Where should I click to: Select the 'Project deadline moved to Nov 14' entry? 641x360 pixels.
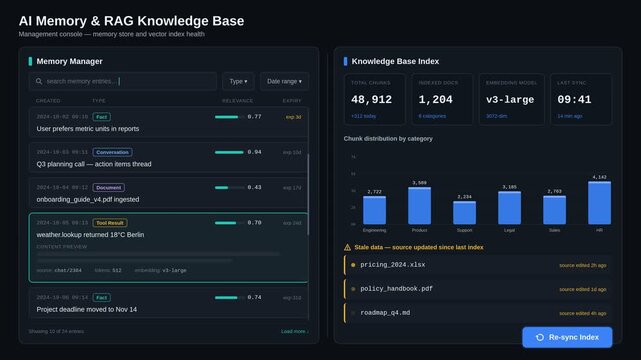[168, 303]
